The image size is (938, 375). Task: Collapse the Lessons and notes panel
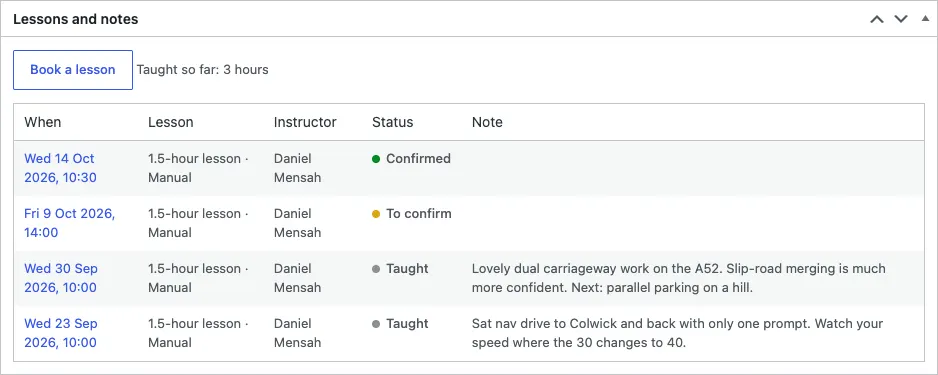pos(925,19)
